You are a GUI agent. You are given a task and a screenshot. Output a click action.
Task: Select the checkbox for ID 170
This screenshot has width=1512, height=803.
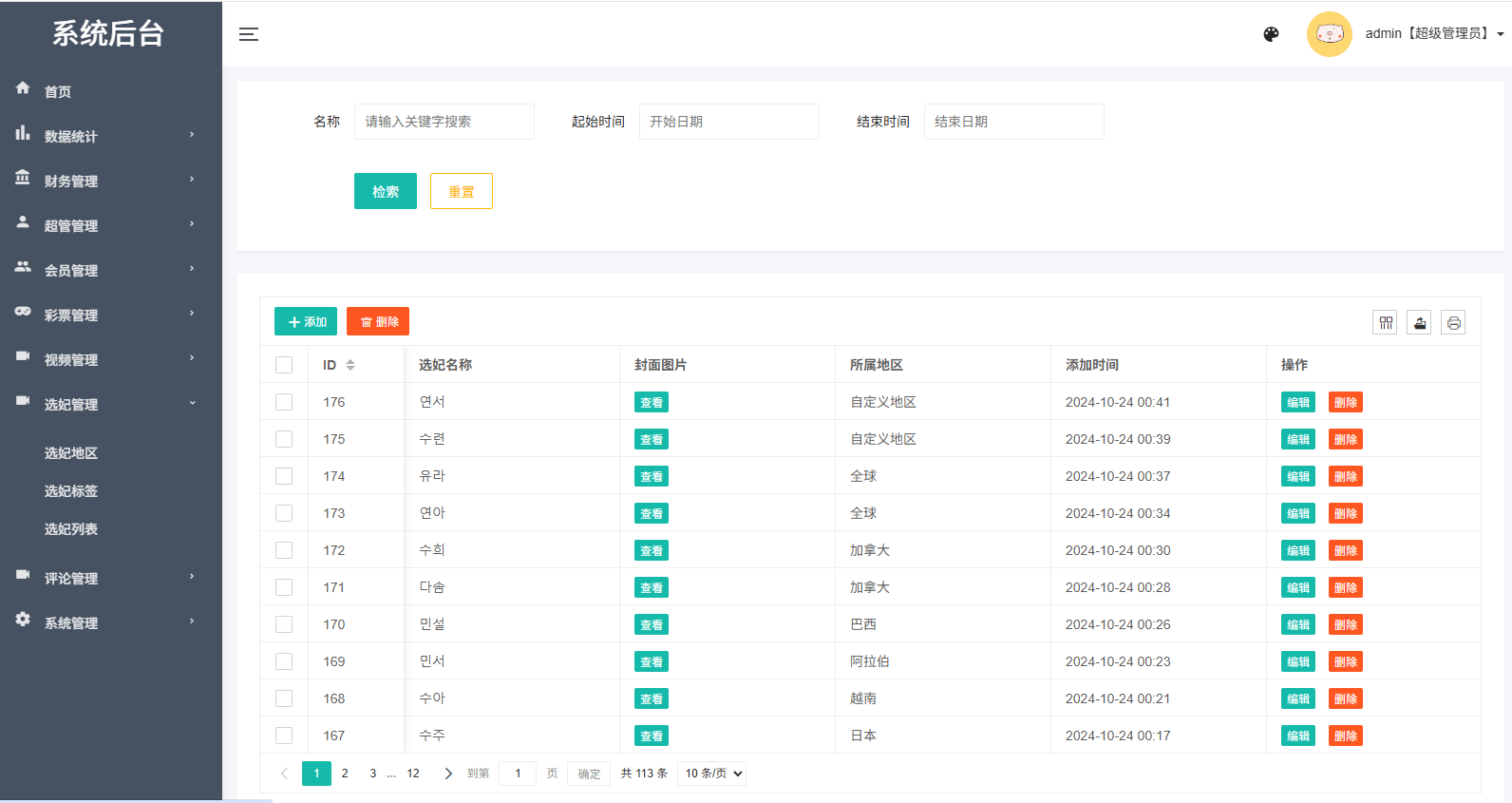[x=284, y=624]
